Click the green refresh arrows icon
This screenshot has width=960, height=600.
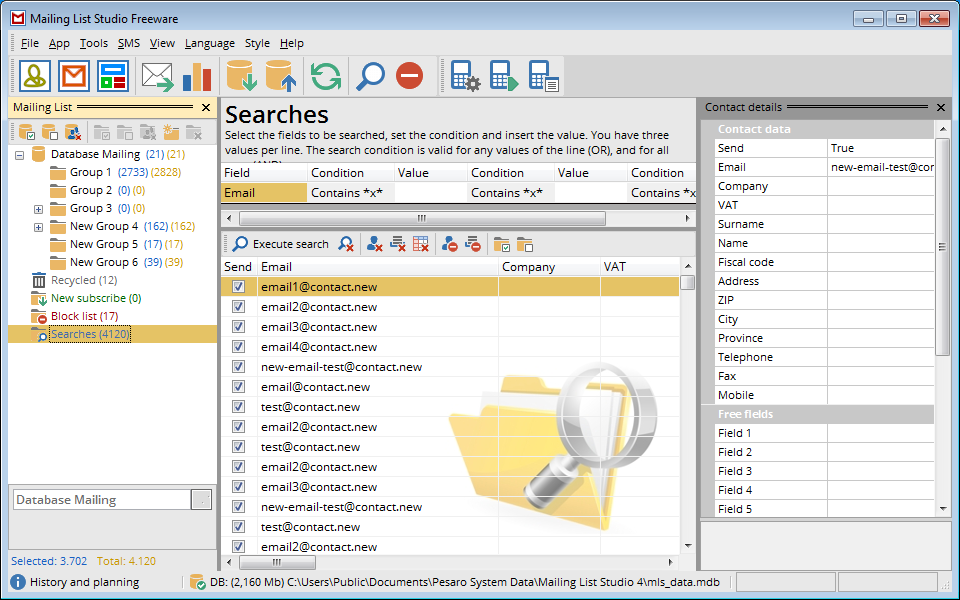(x=325, y=76)
